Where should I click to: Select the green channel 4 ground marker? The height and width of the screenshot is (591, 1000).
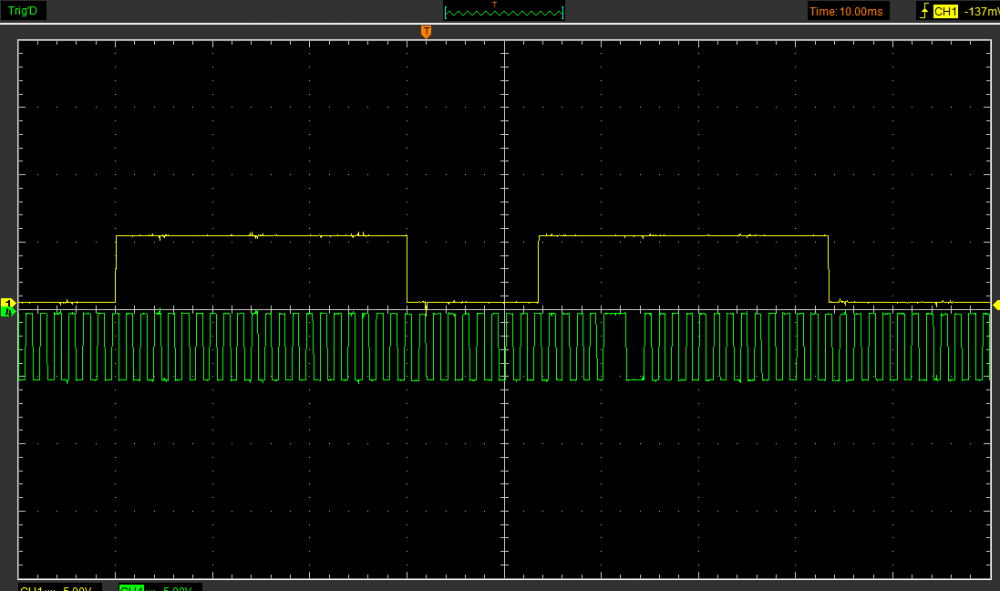coord(9,313)
